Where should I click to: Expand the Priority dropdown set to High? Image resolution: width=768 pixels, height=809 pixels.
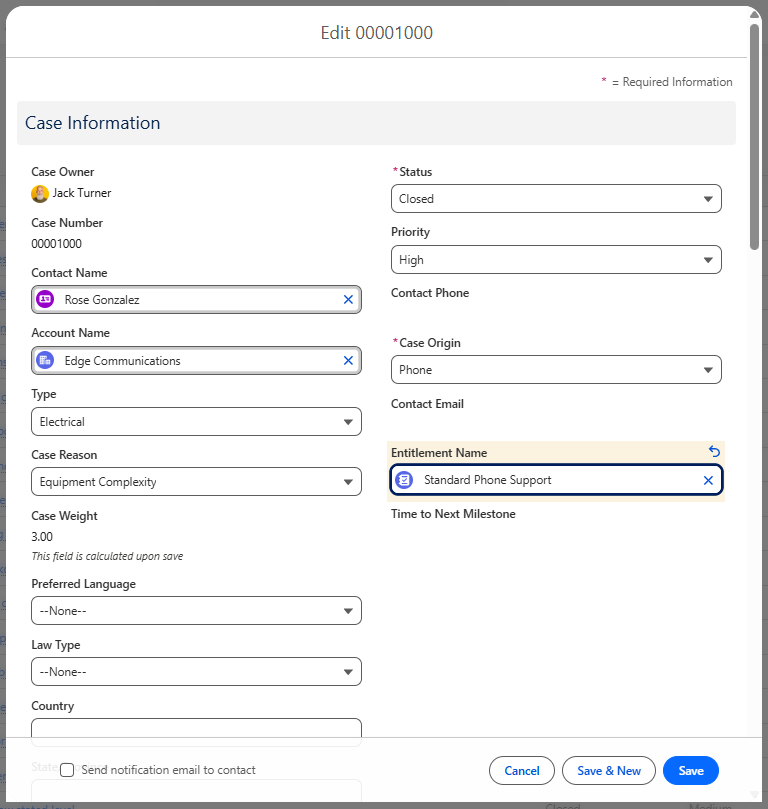point(555,260)
